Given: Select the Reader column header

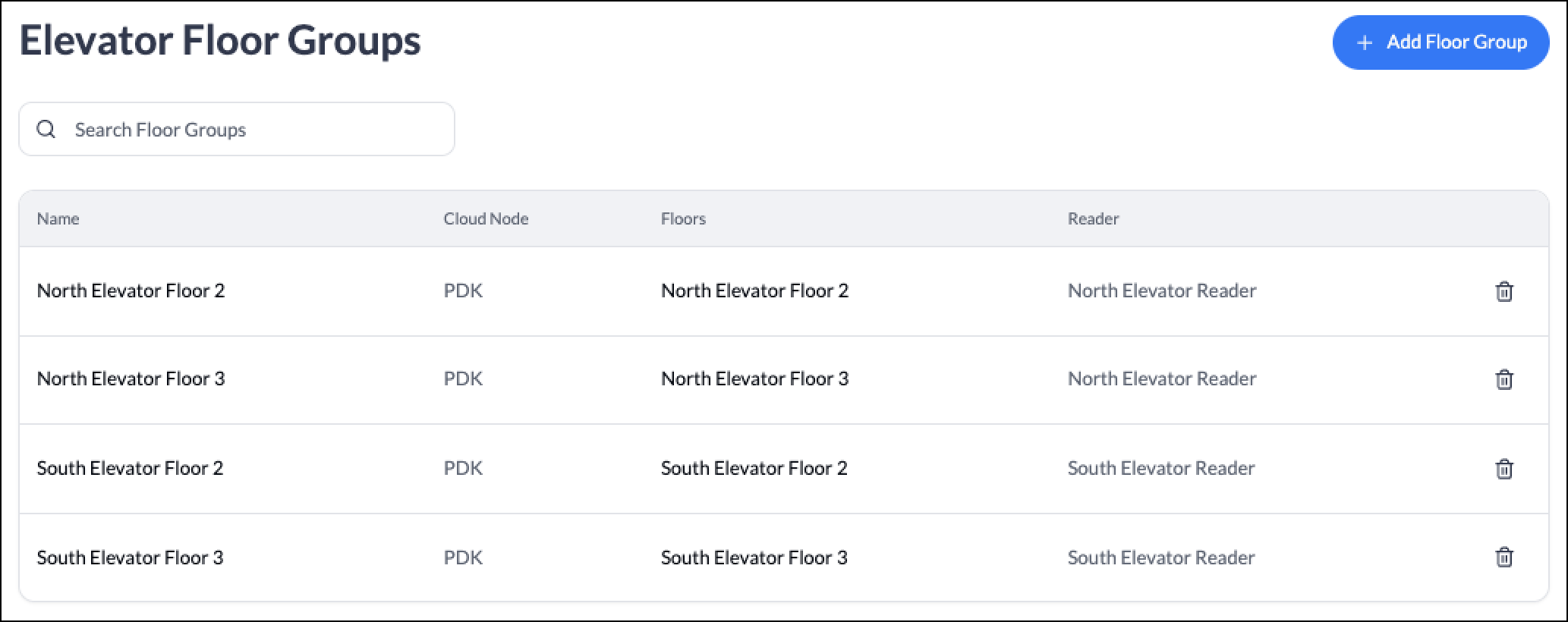Looking at the screenshot, I should tap(1093, 218).
